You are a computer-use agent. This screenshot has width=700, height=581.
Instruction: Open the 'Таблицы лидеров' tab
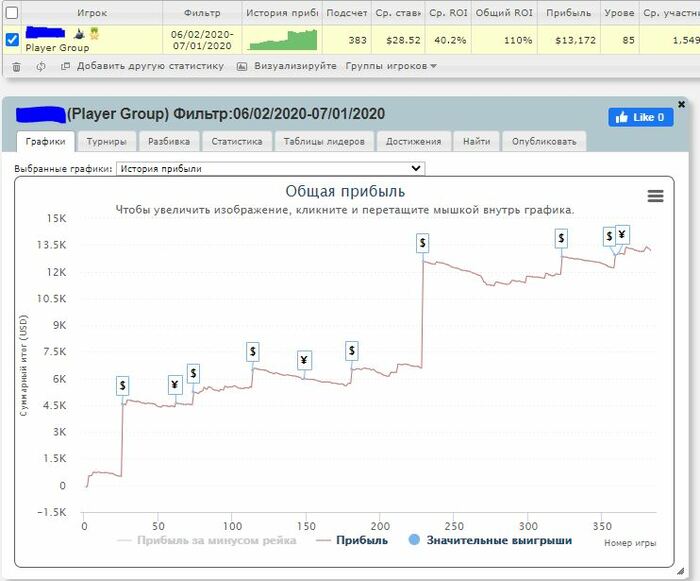point(324,142)
